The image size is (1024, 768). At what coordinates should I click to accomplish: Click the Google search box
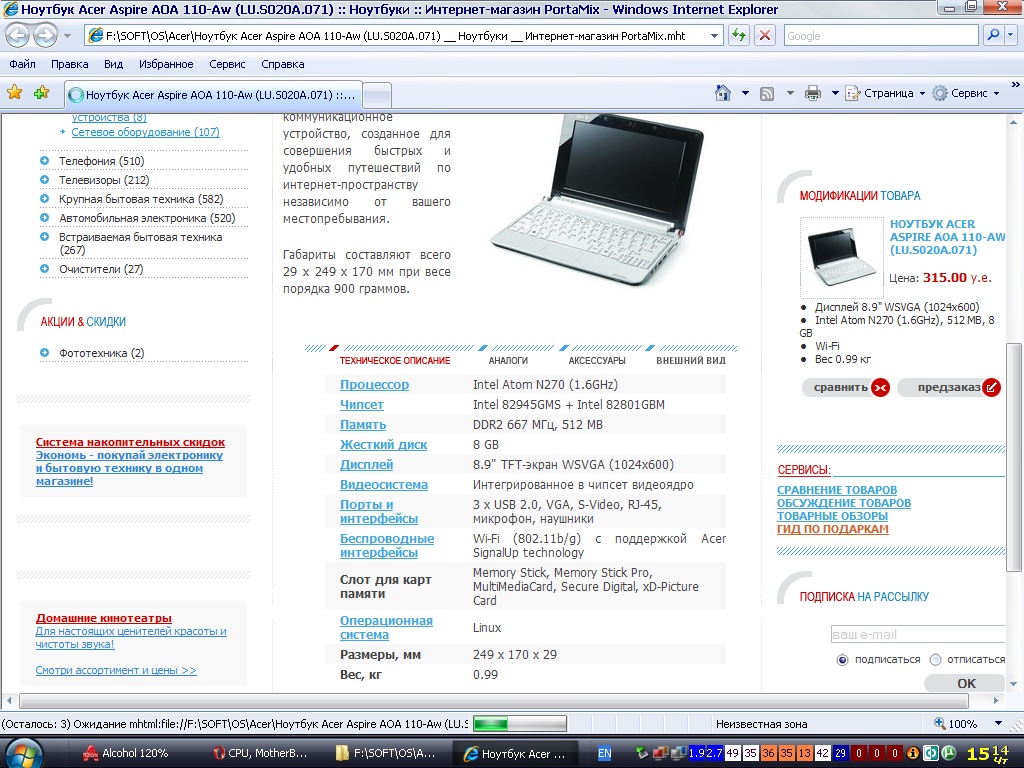(x=881, y=35)
